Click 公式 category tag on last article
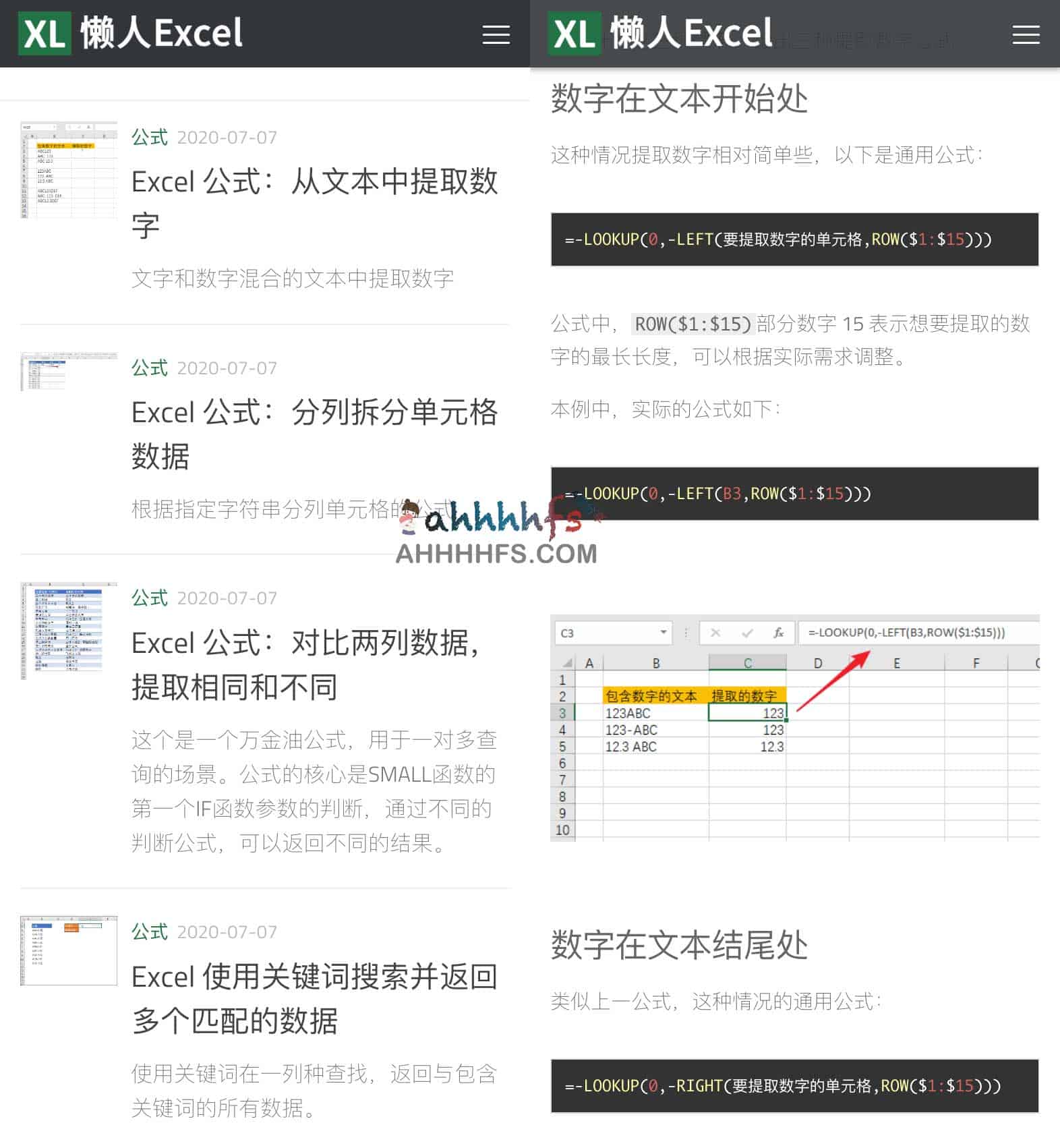 (149, 931)
